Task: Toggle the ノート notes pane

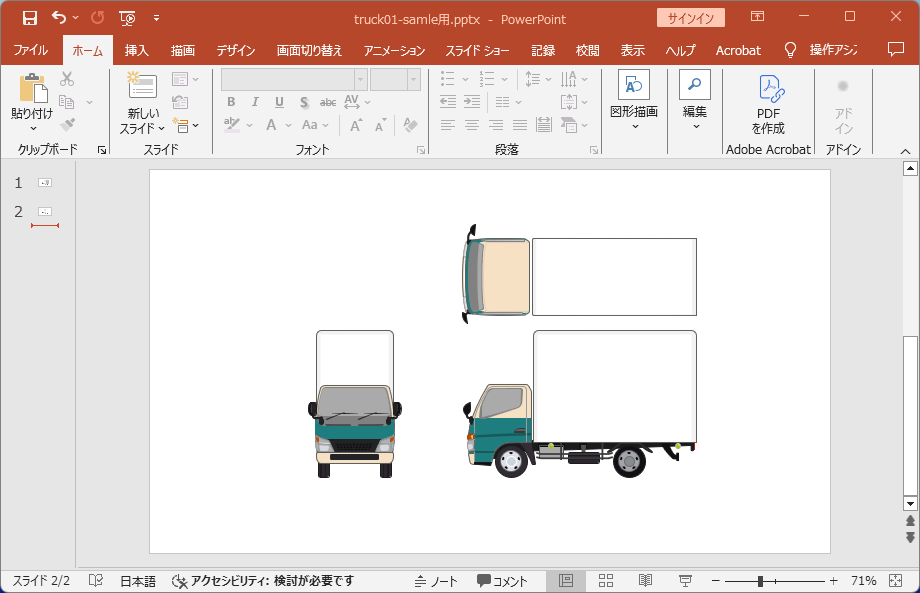Action: point(435,581)
